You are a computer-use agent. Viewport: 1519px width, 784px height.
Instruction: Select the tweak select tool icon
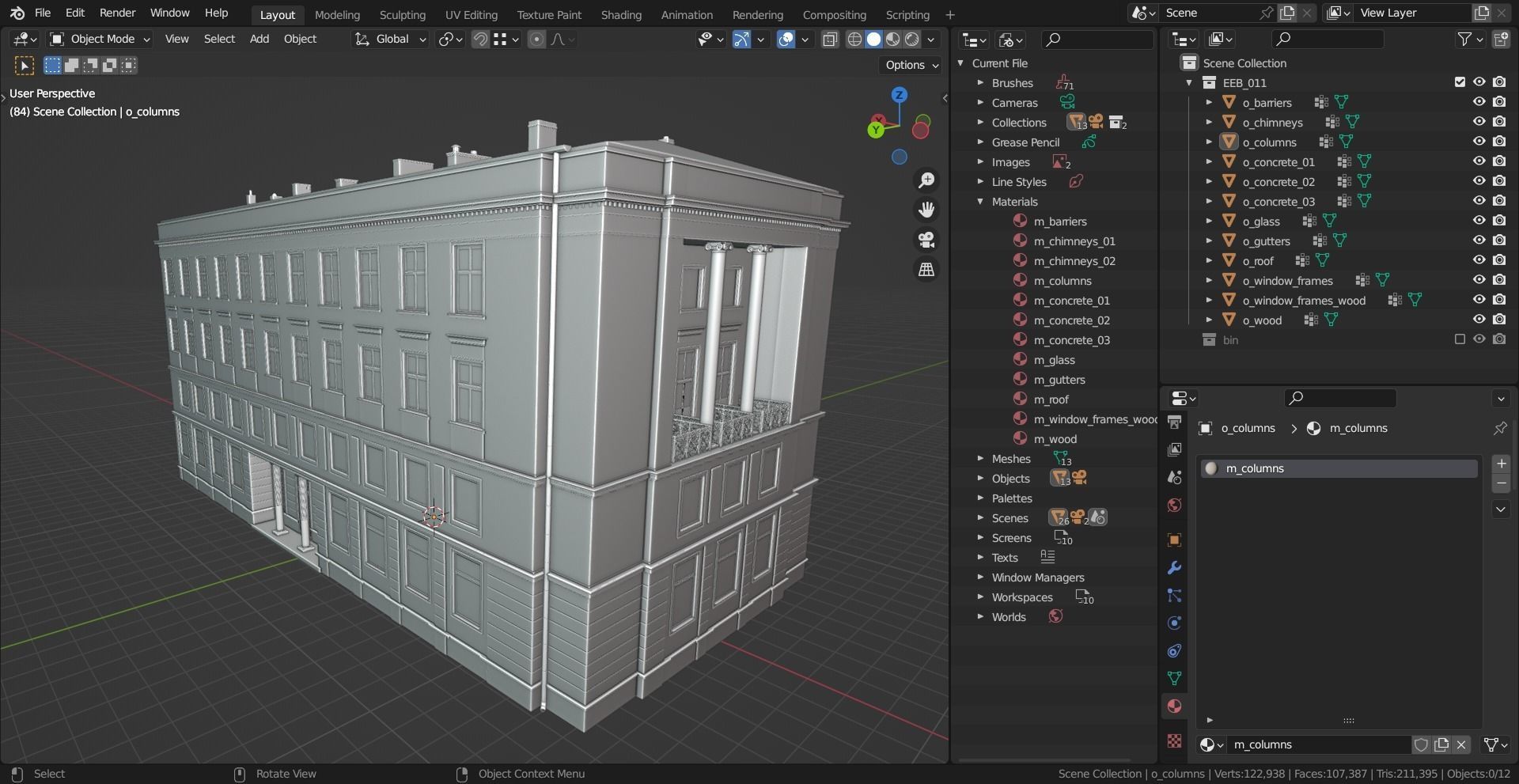tap(25, 66)
